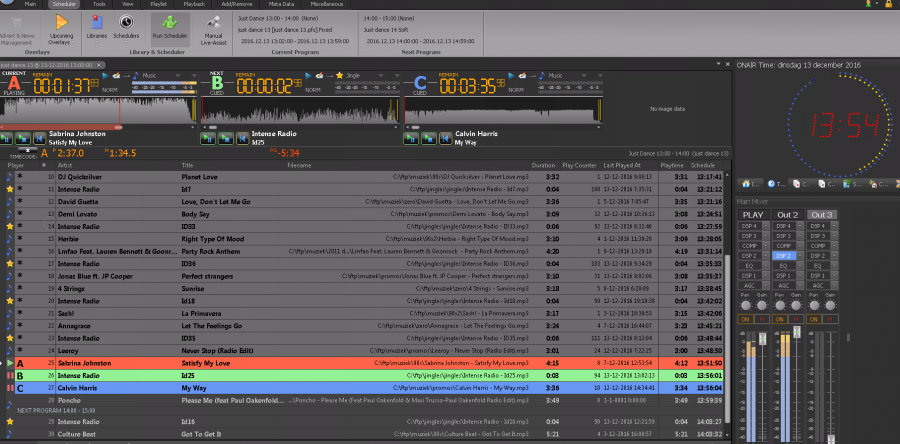
Task: Switch to the Tools ribbon tab
Action: (x=99, y=4)
